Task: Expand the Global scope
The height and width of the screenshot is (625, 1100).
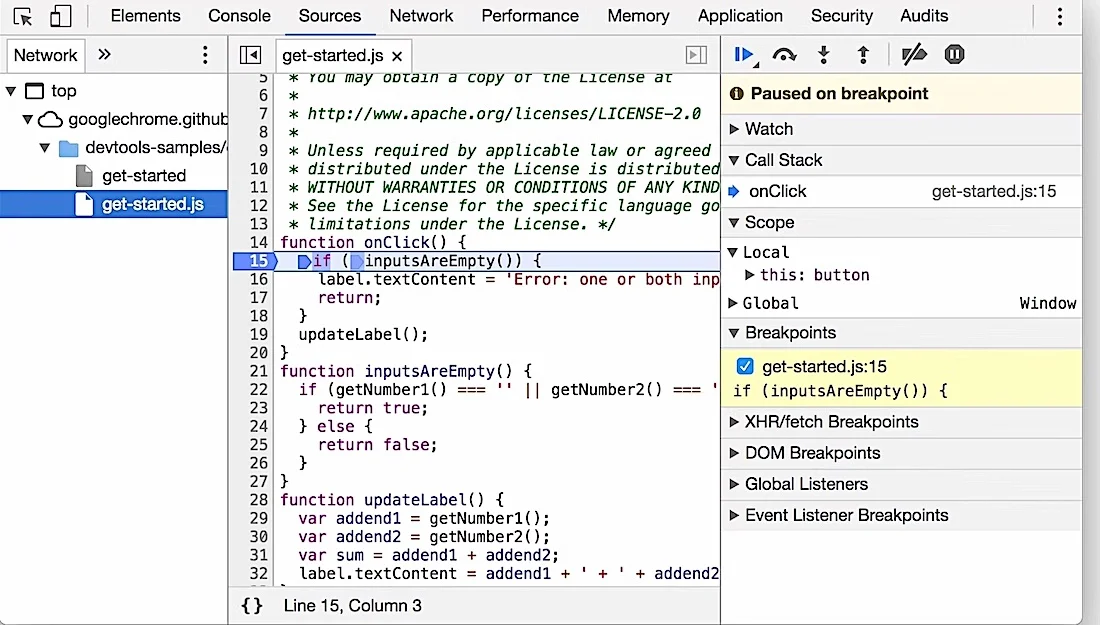Action: click(x=732, y=303)
